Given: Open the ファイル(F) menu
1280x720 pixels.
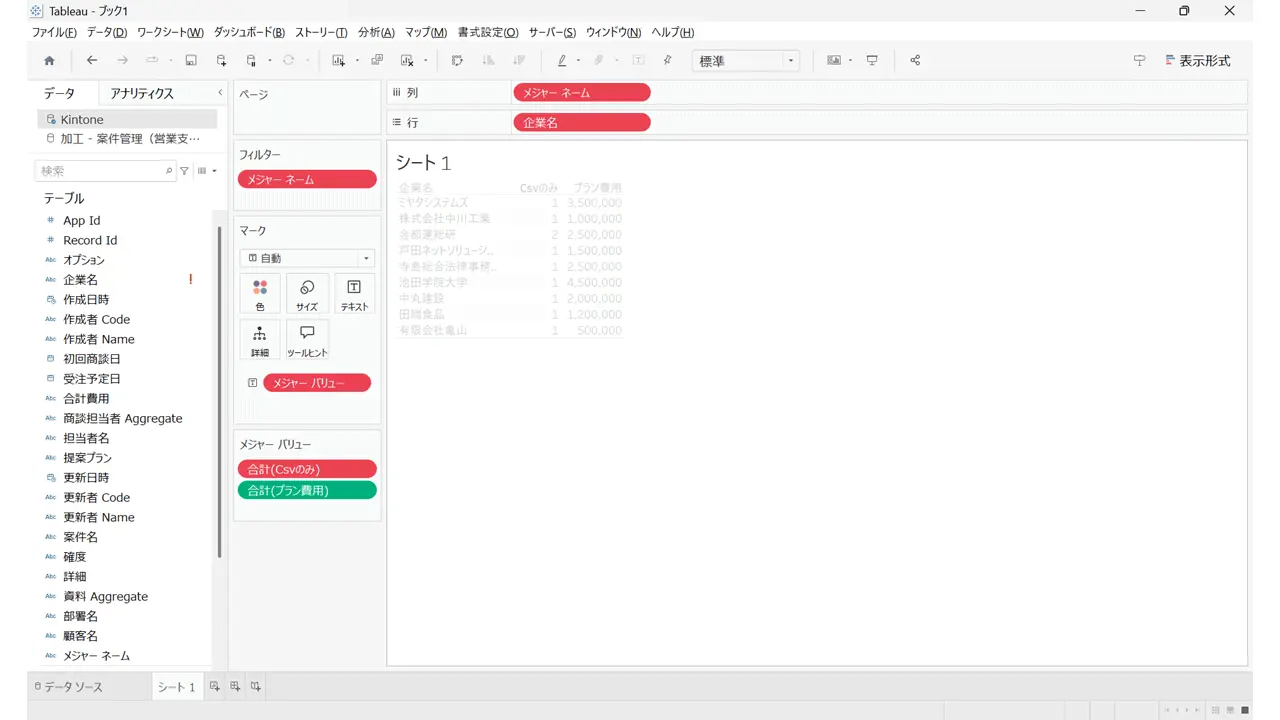Looking at the screenshot, I should 54,33.
